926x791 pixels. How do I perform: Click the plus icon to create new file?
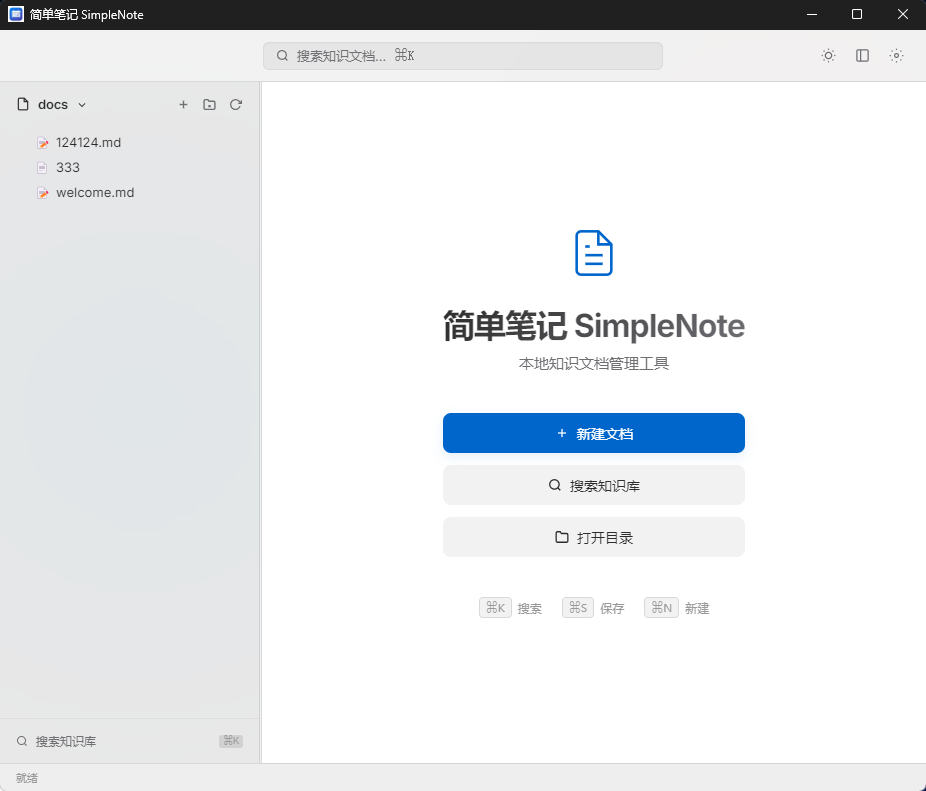pos(183,104)
